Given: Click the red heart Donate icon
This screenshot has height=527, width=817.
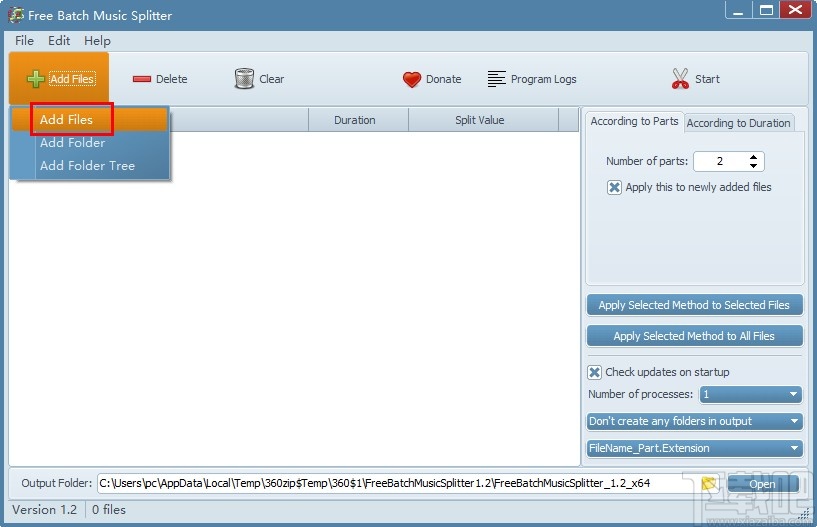Looking at the screenshot, I should pos(412,79).
